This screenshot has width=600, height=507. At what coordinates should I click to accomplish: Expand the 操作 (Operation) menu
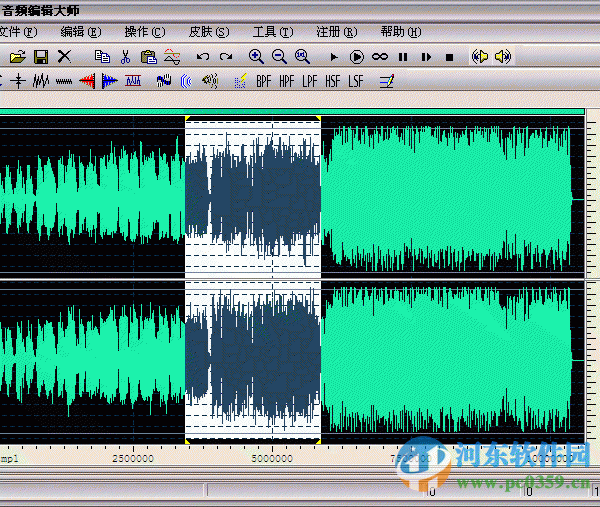pos(145,32)
